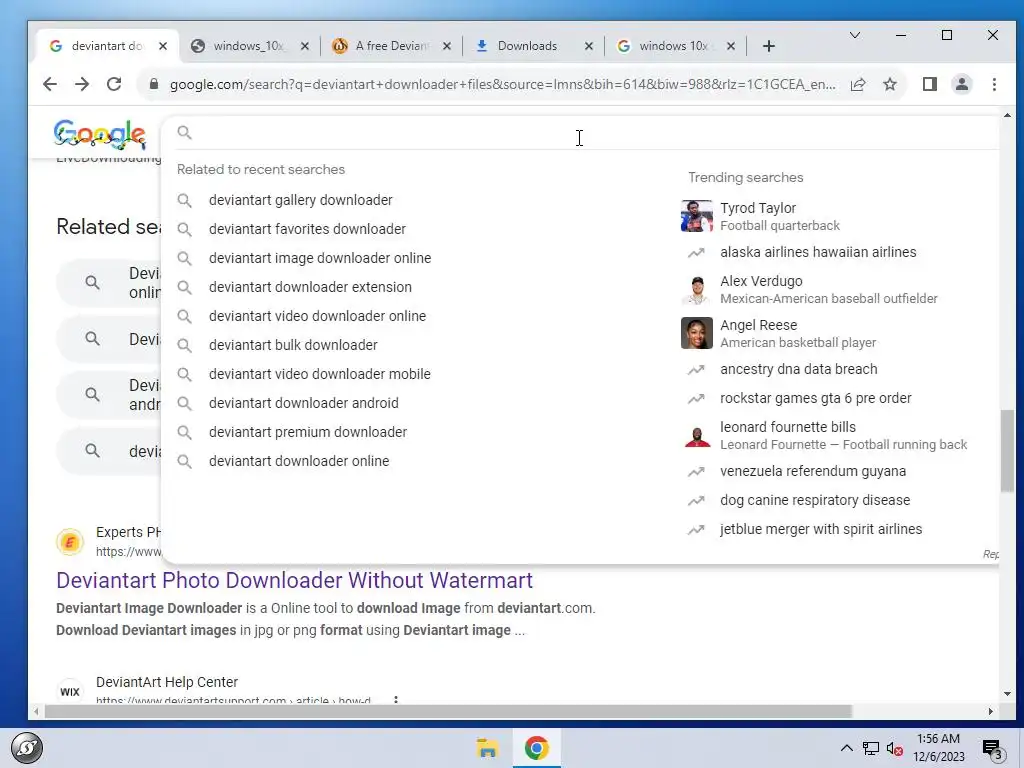Click the scroll-up arrow of page scrollbar

point(1007,116)
